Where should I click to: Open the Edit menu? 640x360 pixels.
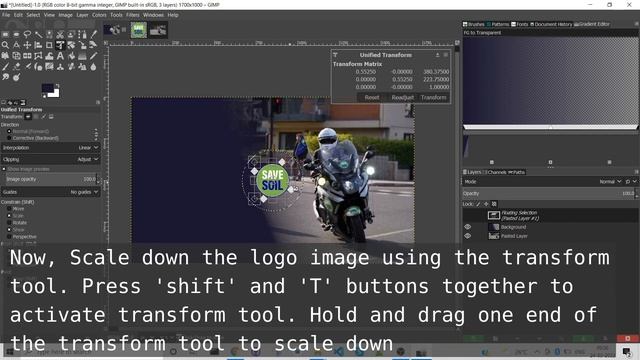(x=18, y=15)
